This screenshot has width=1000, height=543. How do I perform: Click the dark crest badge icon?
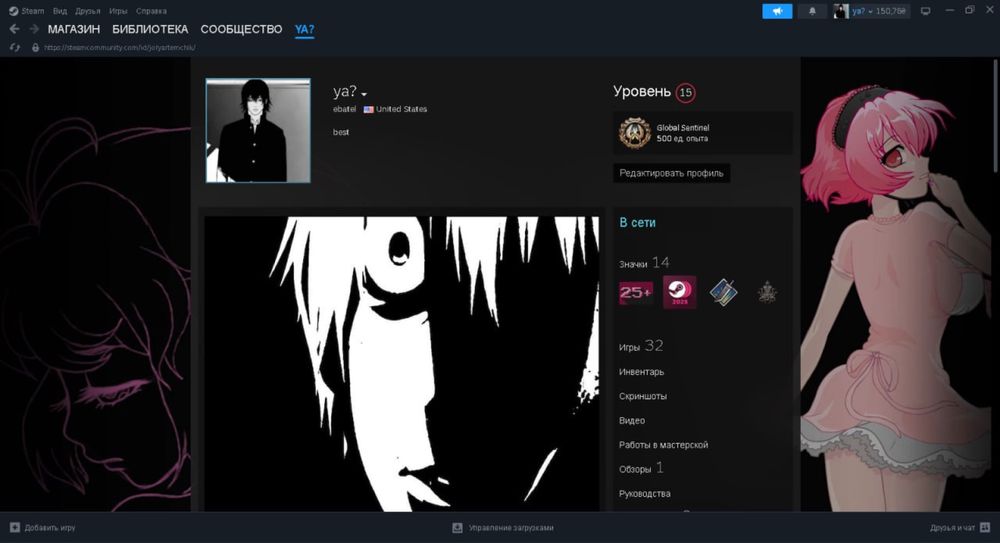click(767, 293)
